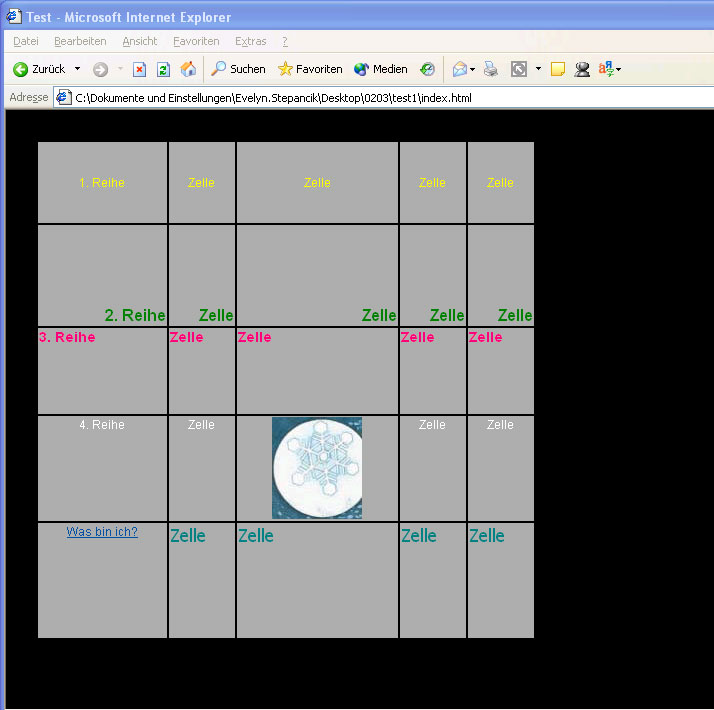
Task: Click the Print icon
Action: [x=491, y=69]
